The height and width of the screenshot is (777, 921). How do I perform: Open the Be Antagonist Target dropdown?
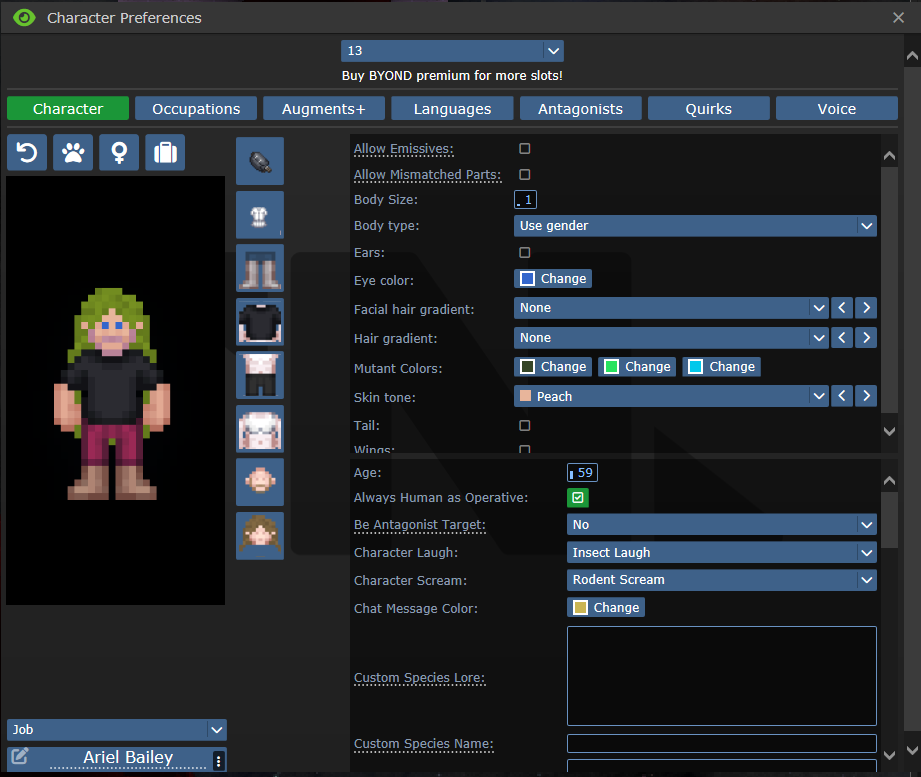pyautogui.click(x=721, y=525)
